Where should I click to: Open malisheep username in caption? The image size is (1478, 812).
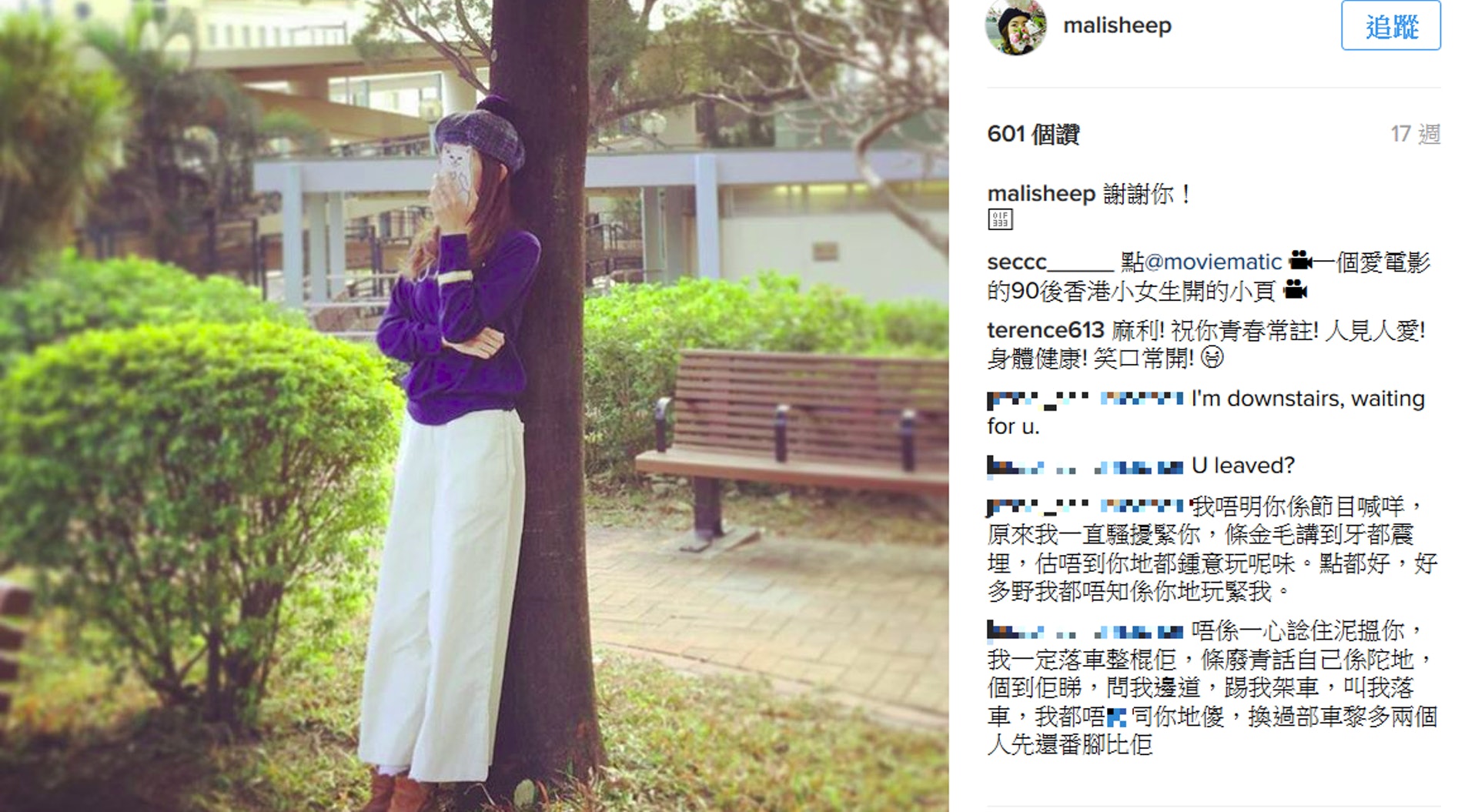point(1041,194)
